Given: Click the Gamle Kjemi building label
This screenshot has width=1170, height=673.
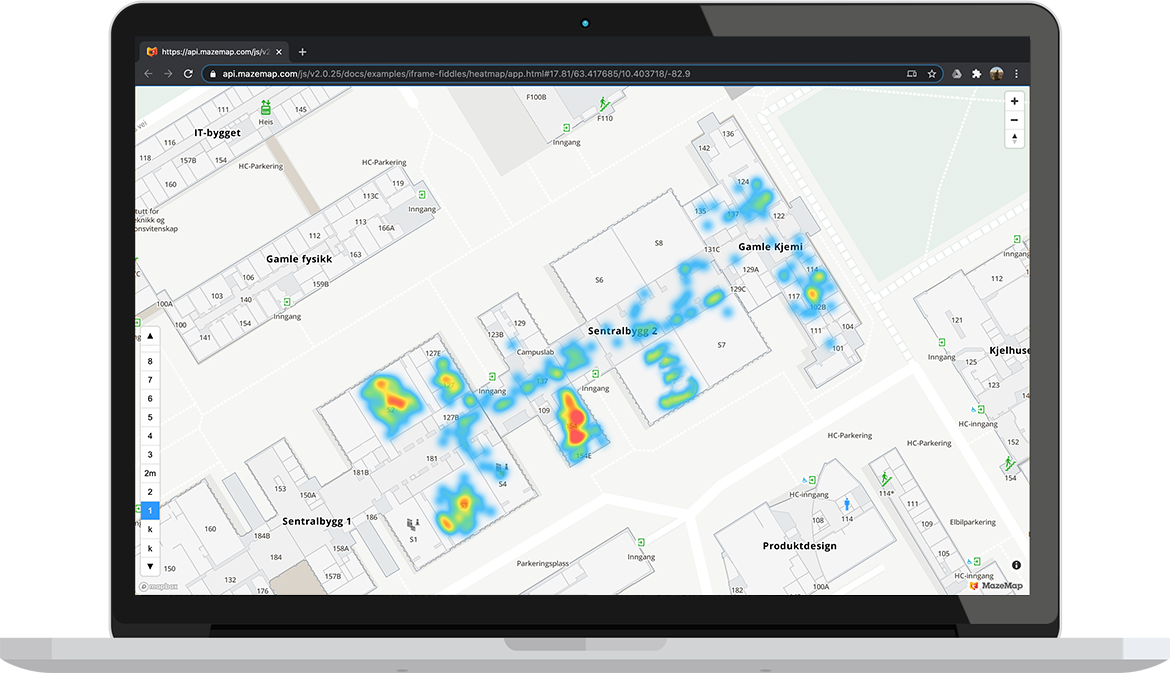Looking at the screenshot, I should click(770, 246).
